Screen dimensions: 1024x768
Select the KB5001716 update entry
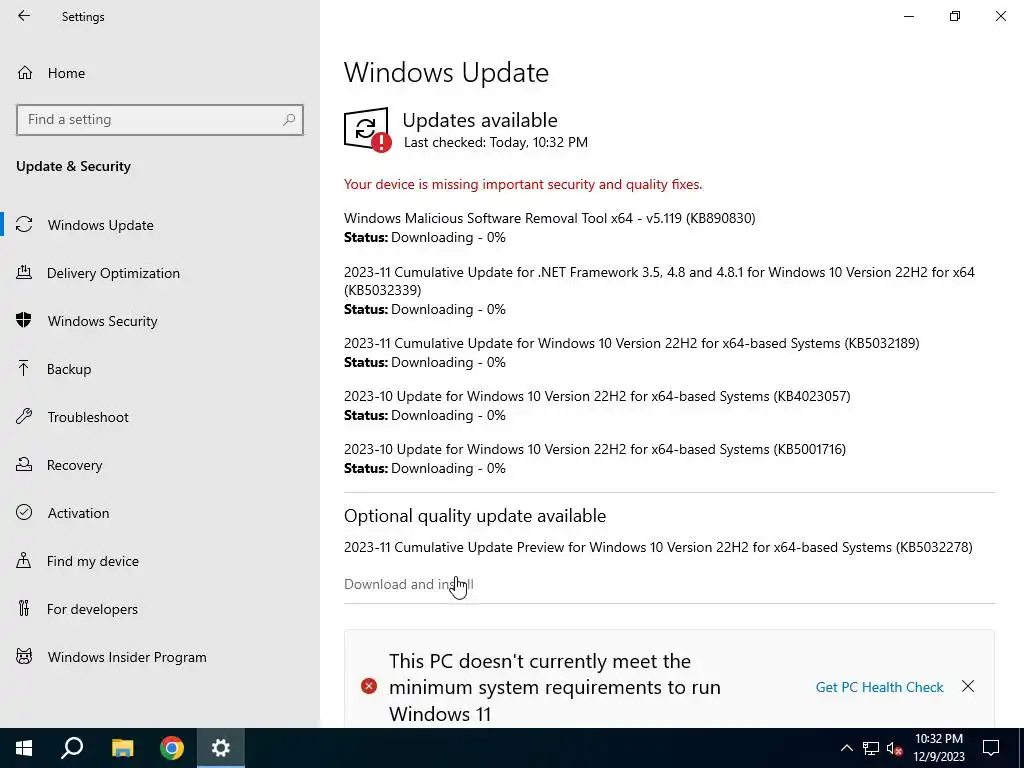coord(595,449)
